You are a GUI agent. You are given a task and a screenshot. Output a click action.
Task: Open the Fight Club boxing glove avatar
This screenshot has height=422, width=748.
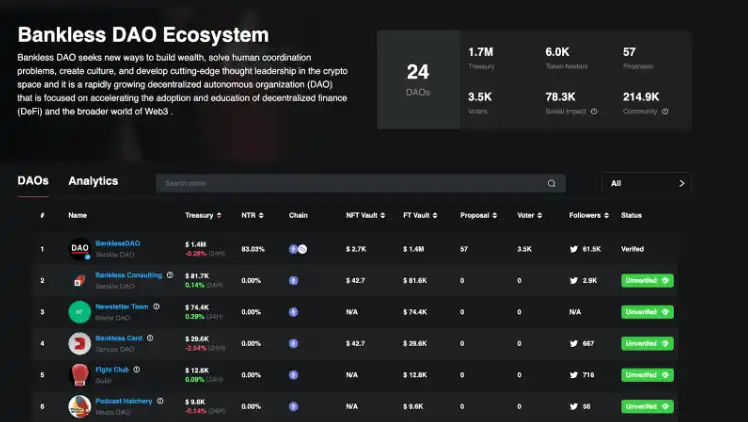tap(80, 375)
